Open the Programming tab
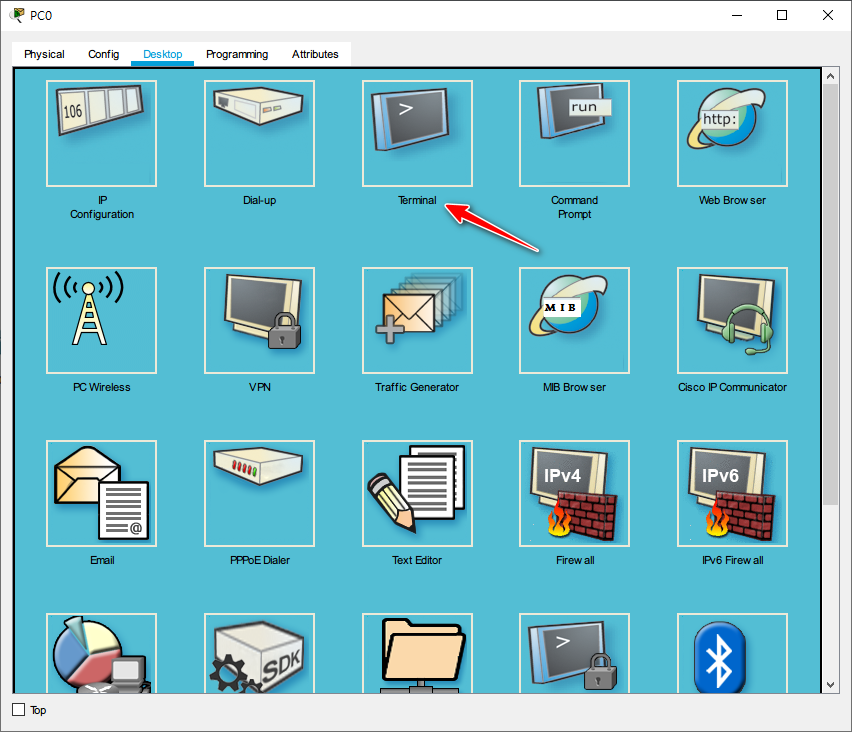Image resolution: width=852 pixels, height=732 pixels. pyautogui.click(x=237, y=54)
